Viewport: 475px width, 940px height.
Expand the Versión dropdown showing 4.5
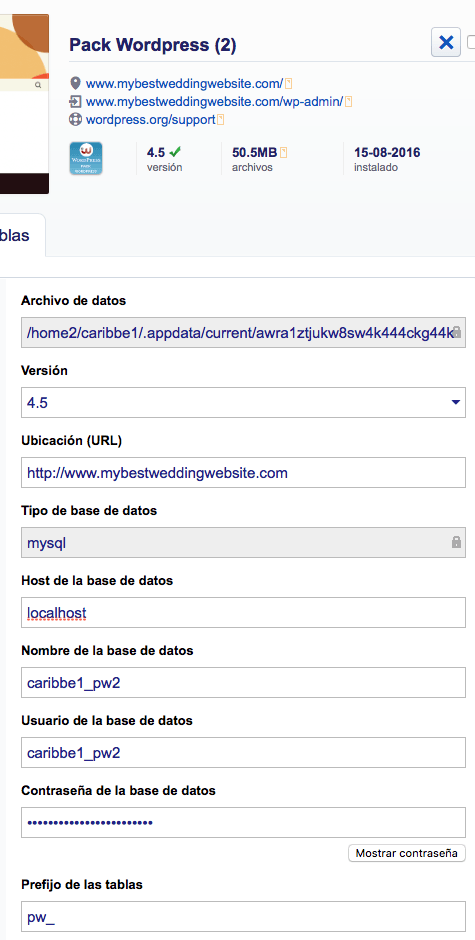[243, 402]
